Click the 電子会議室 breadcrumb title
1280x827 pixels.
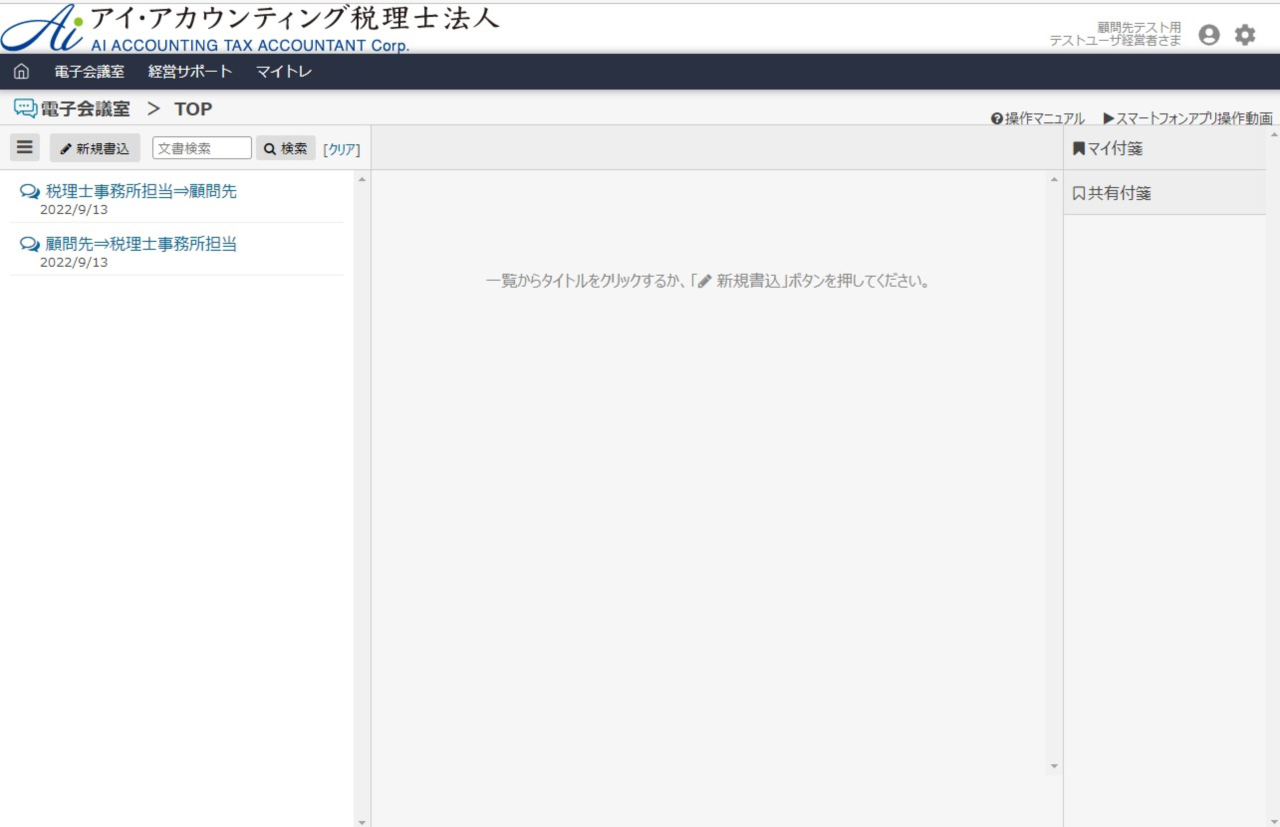85,109
